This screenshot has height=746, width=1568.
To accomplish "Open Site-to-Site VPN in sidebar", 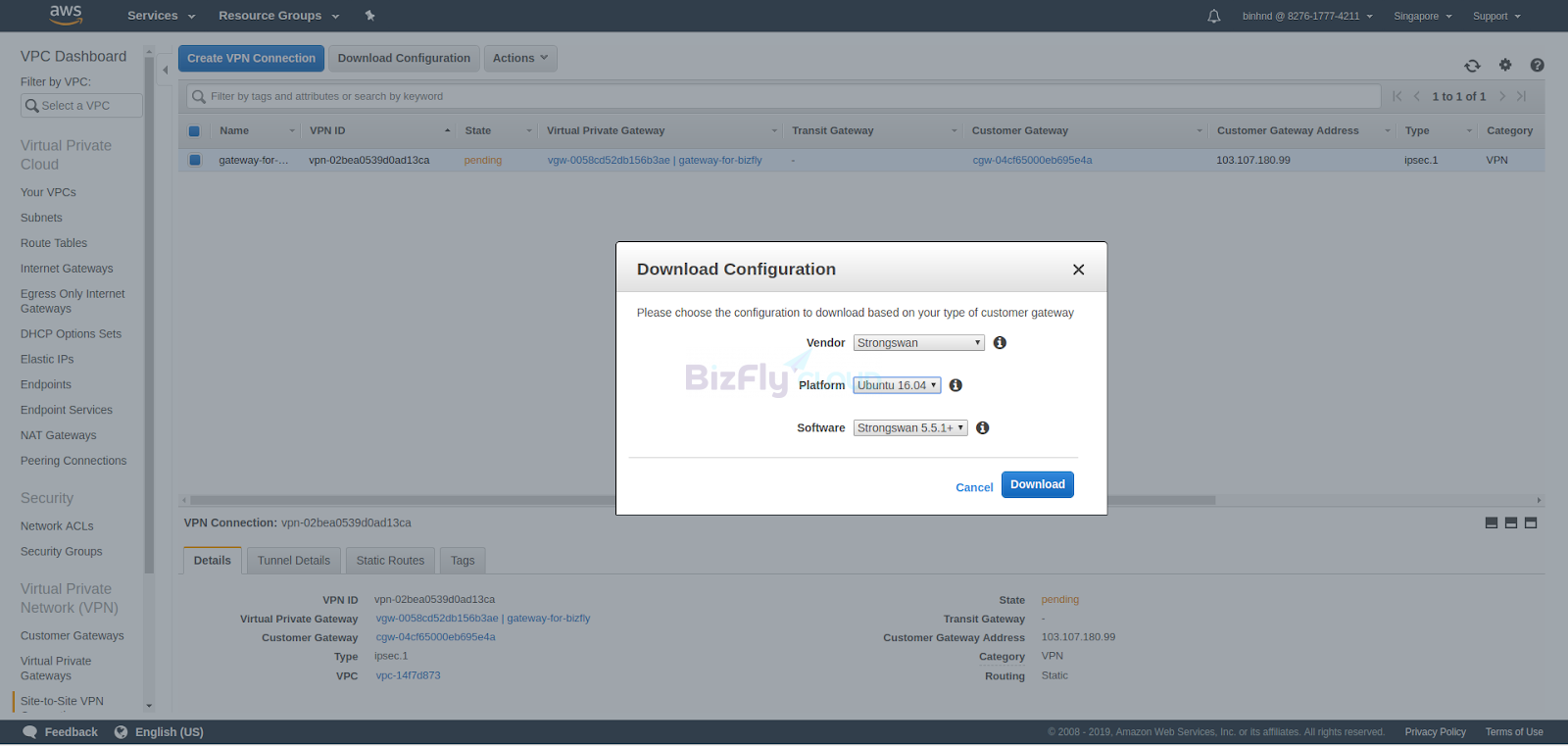I will [x=62, y=701].
